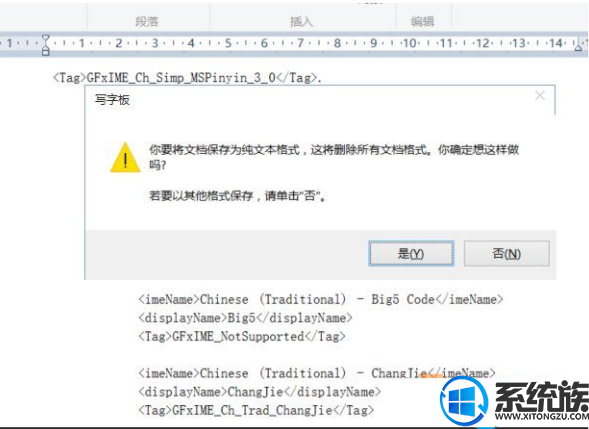Place cursor in the displayName ChangJie line
589x429 pixels.
click(x=260, y=392)
